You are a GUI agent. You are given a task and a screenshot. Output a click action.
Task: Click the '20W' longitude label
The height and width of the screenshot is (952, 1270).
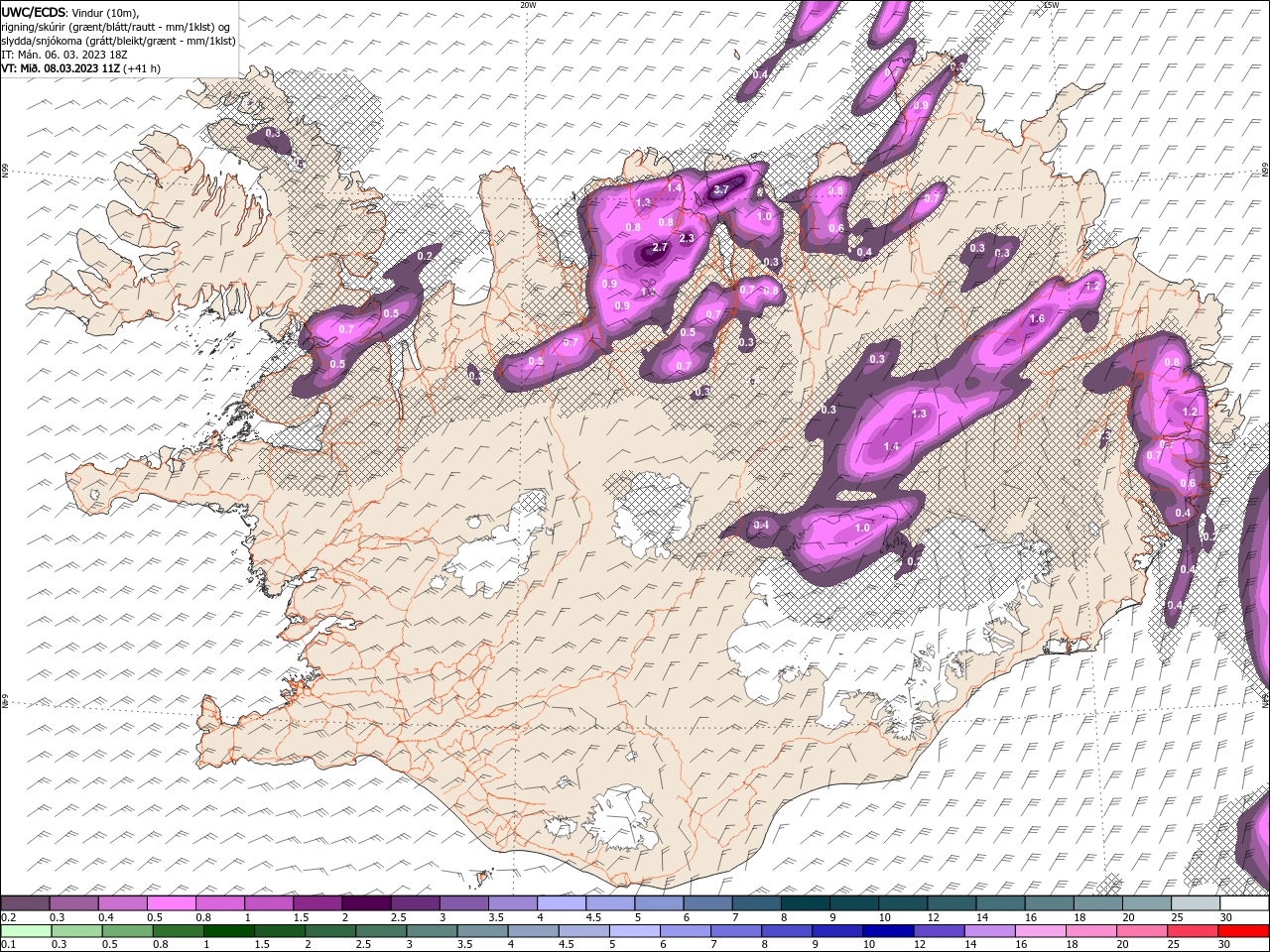(528, 5)
